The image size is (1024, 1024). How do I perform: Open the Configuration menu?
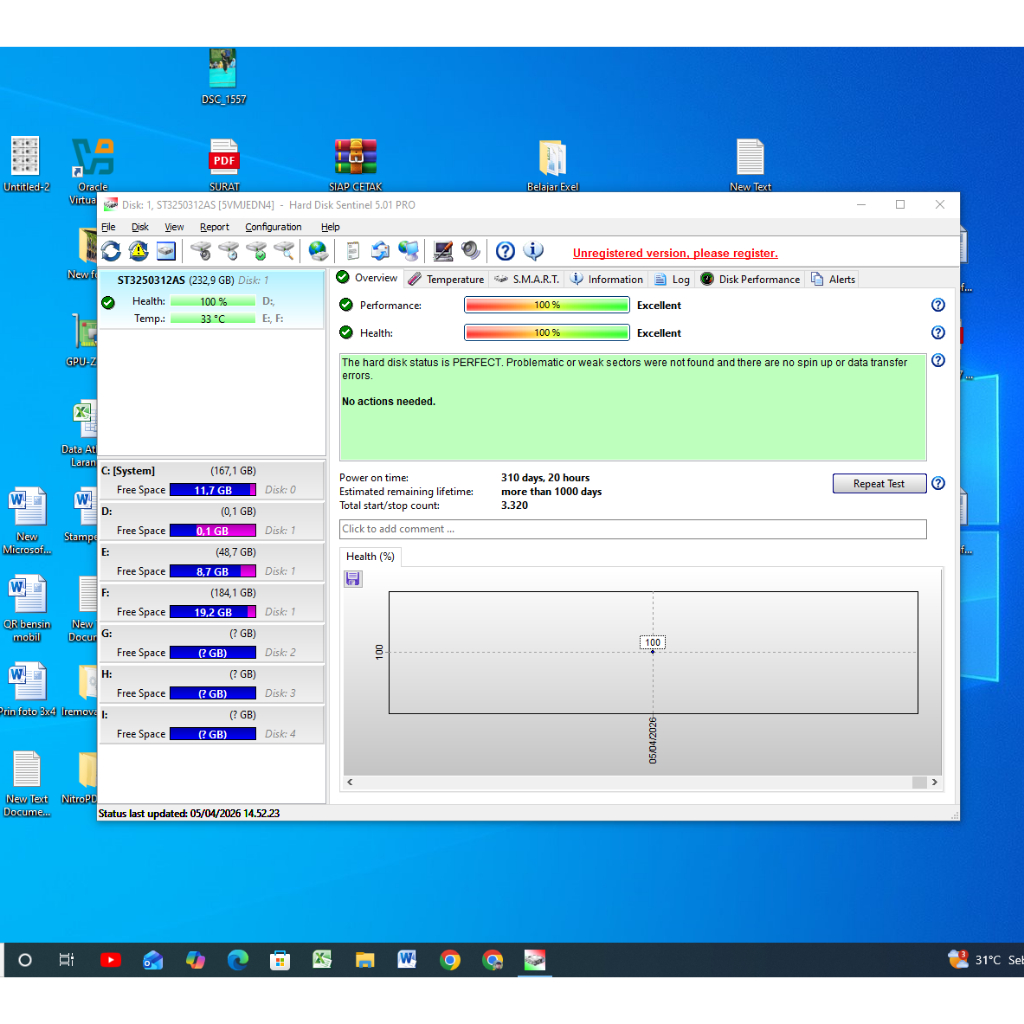(273, 227)
